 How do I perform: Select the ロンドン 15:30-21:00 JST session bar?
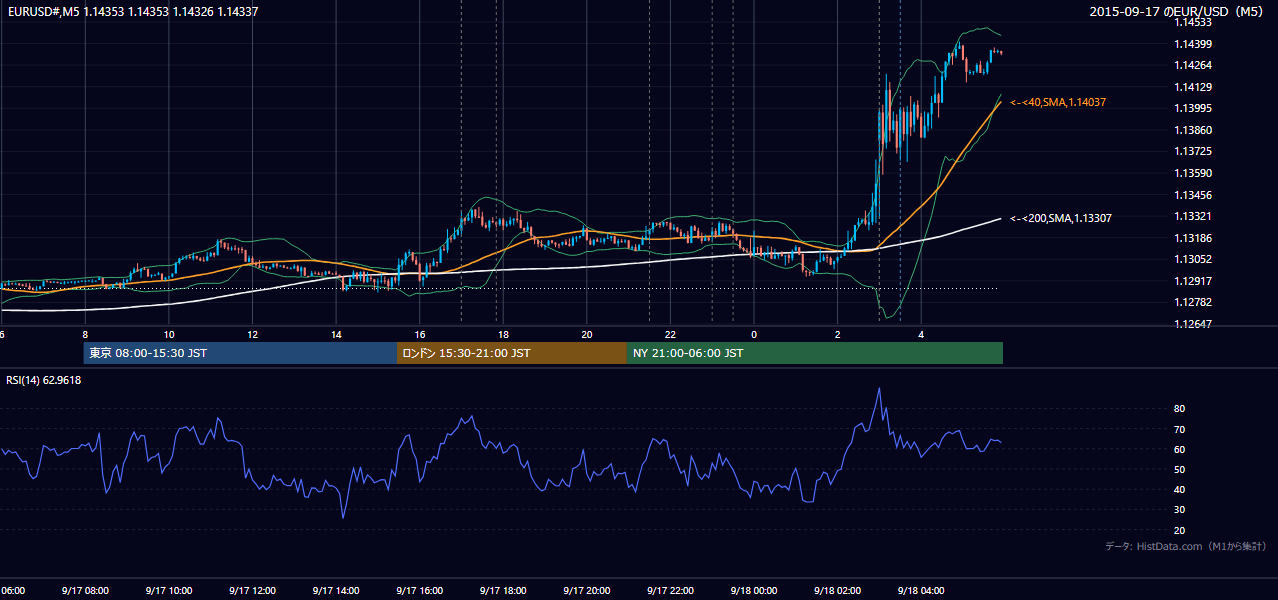point(512,353)
